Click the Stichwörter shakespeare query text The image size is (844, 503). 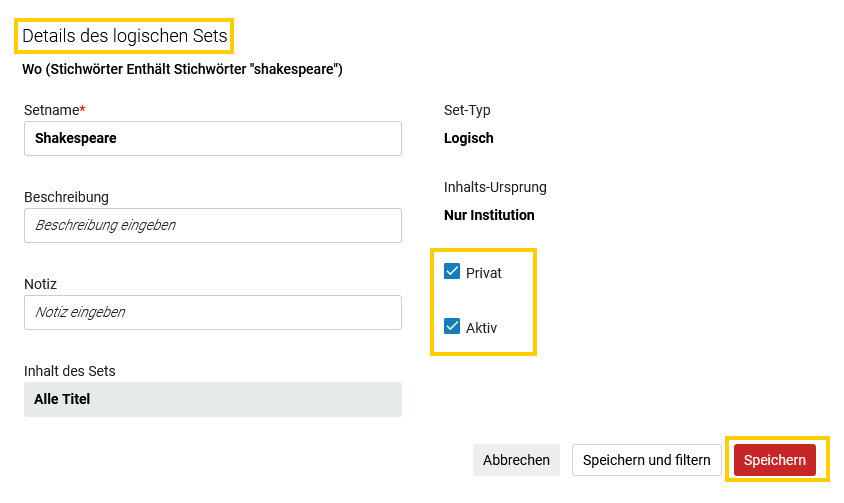pyautogui.click(x=182, y=69)
